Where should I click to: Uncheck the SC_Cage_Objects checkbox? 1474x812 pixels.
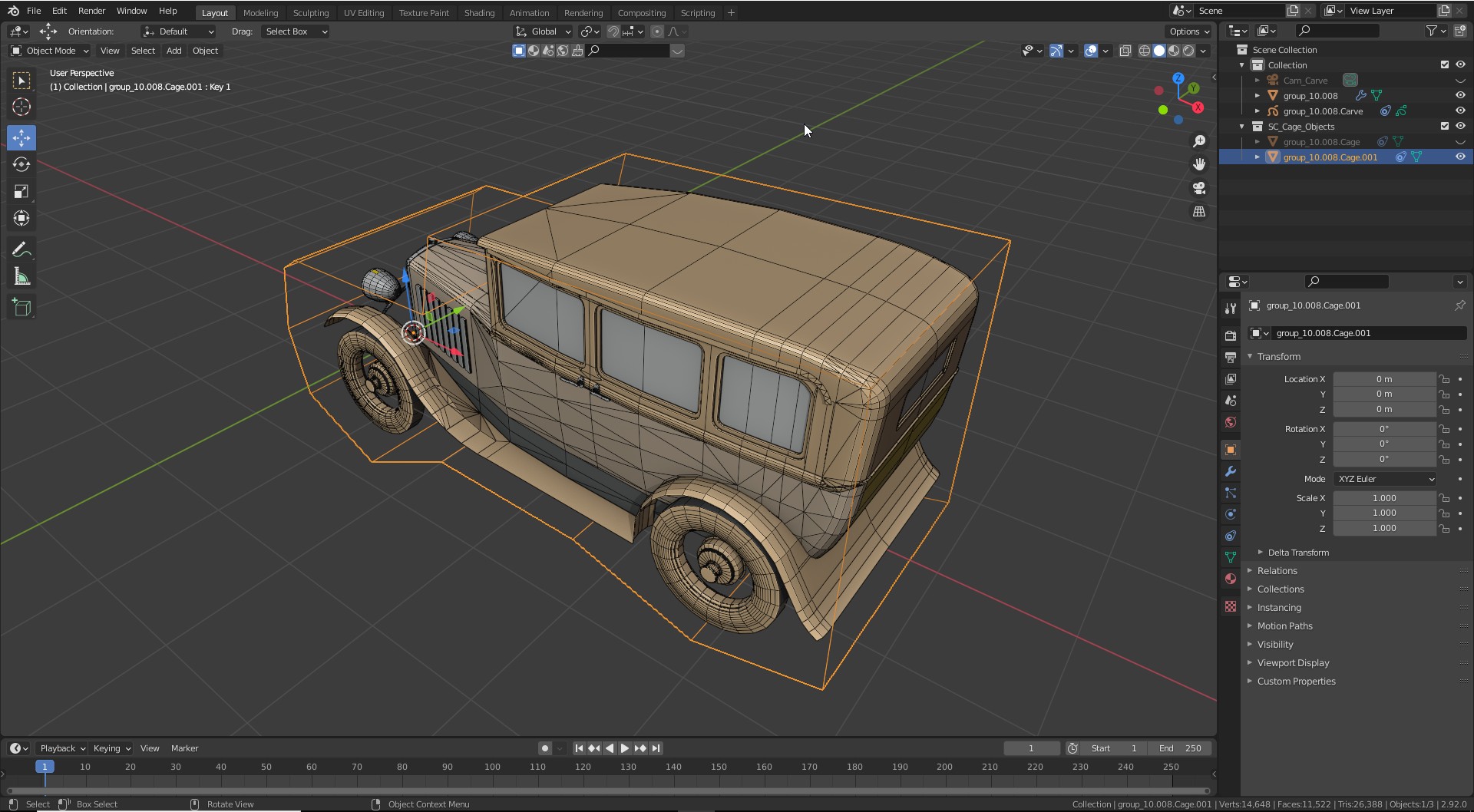(1445, 127)
